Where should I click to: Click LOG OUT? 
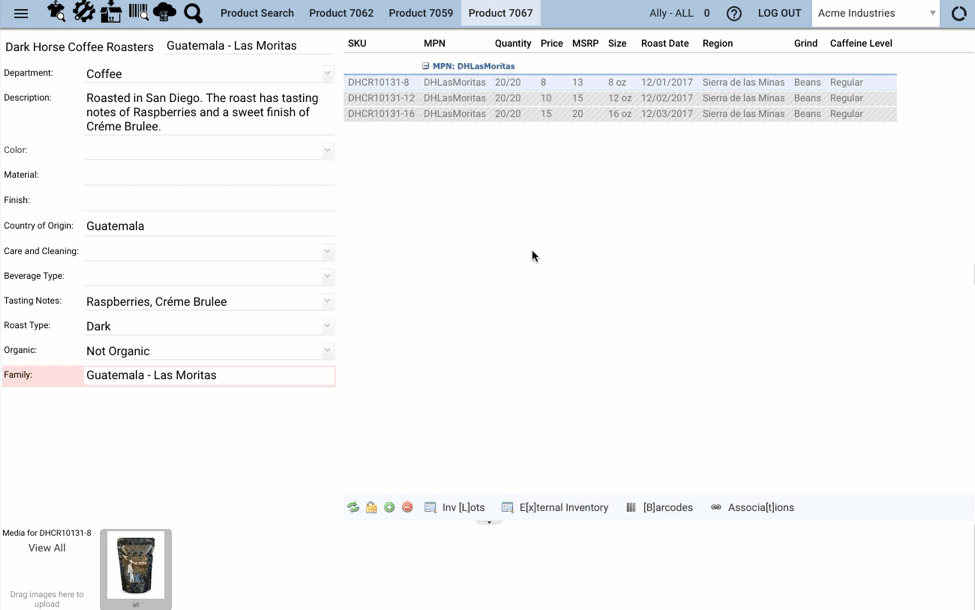[x=779, y=13]
